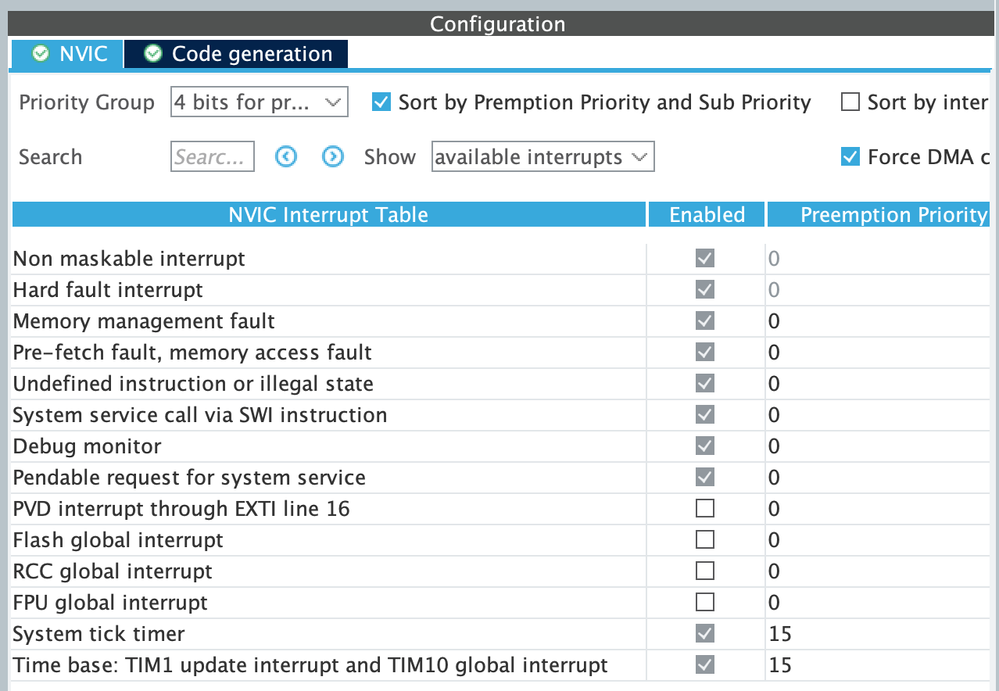Click the Search input field
The height and width of the screenshot is (691, 999).
212,156
